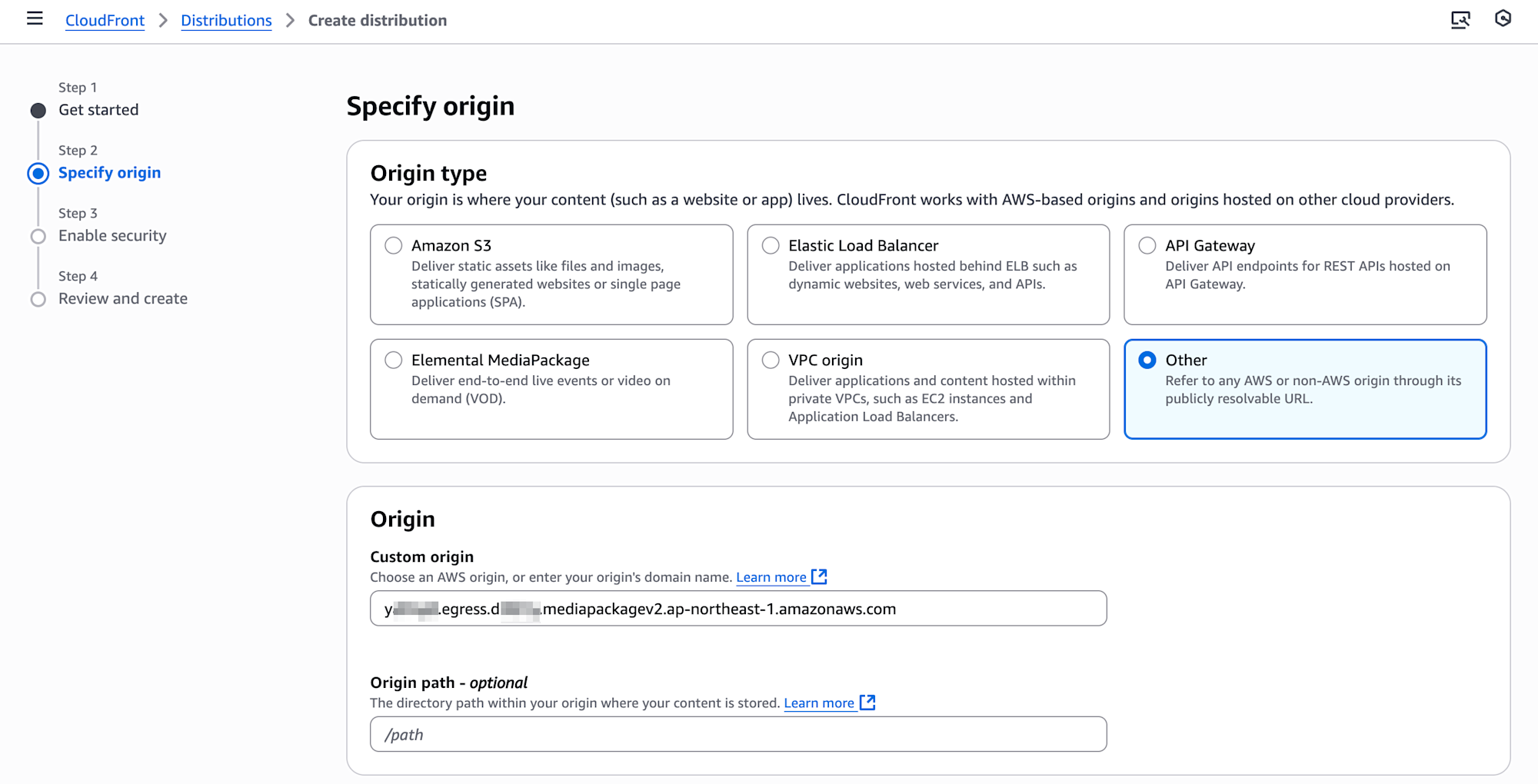Screen dimensions: 1538x784
Task: Click the selected Other origin radio
Action: (1147, 360)
